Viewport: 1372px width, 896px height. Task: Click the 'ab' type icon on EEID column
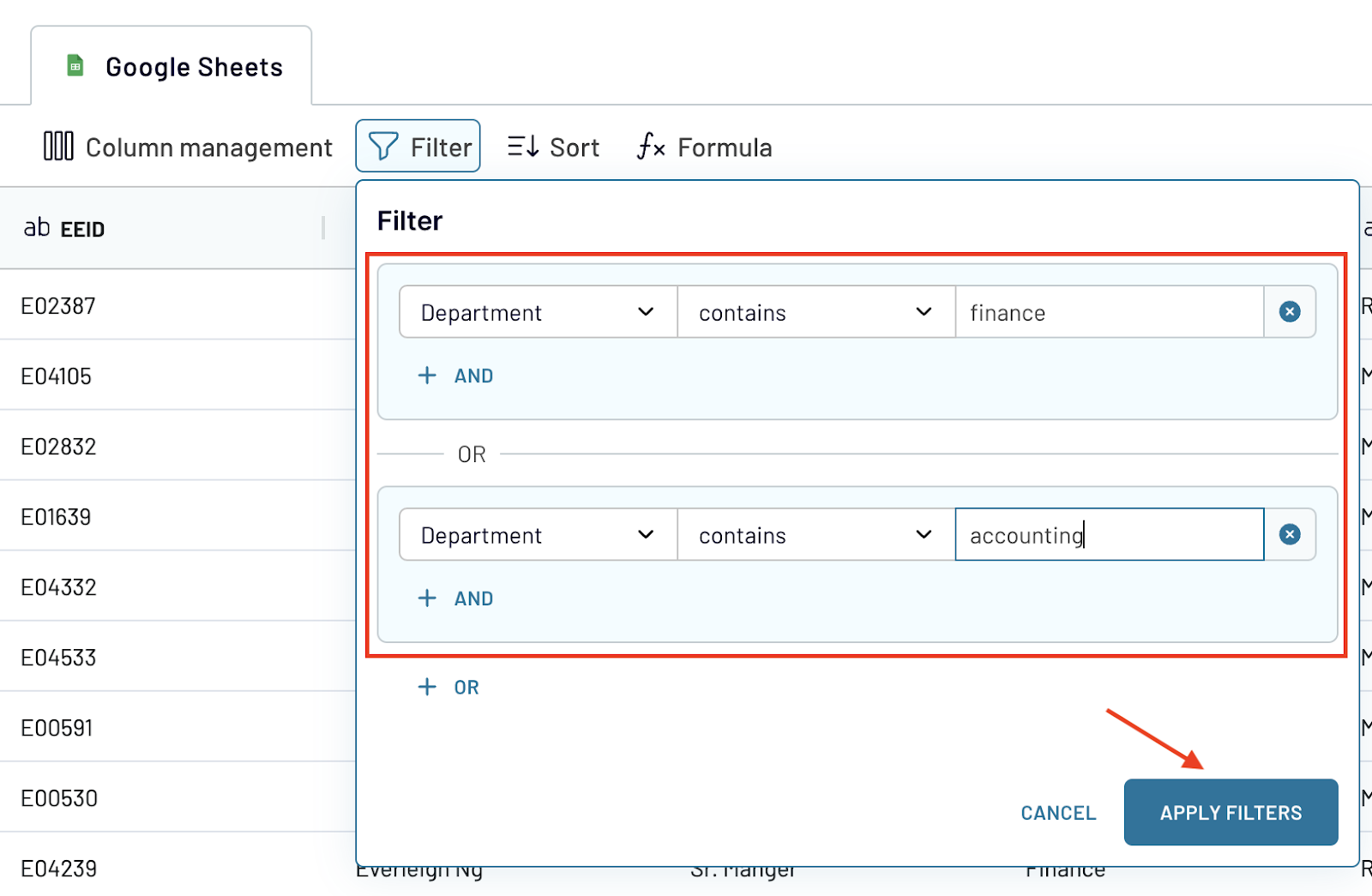[x=38, y=227]
